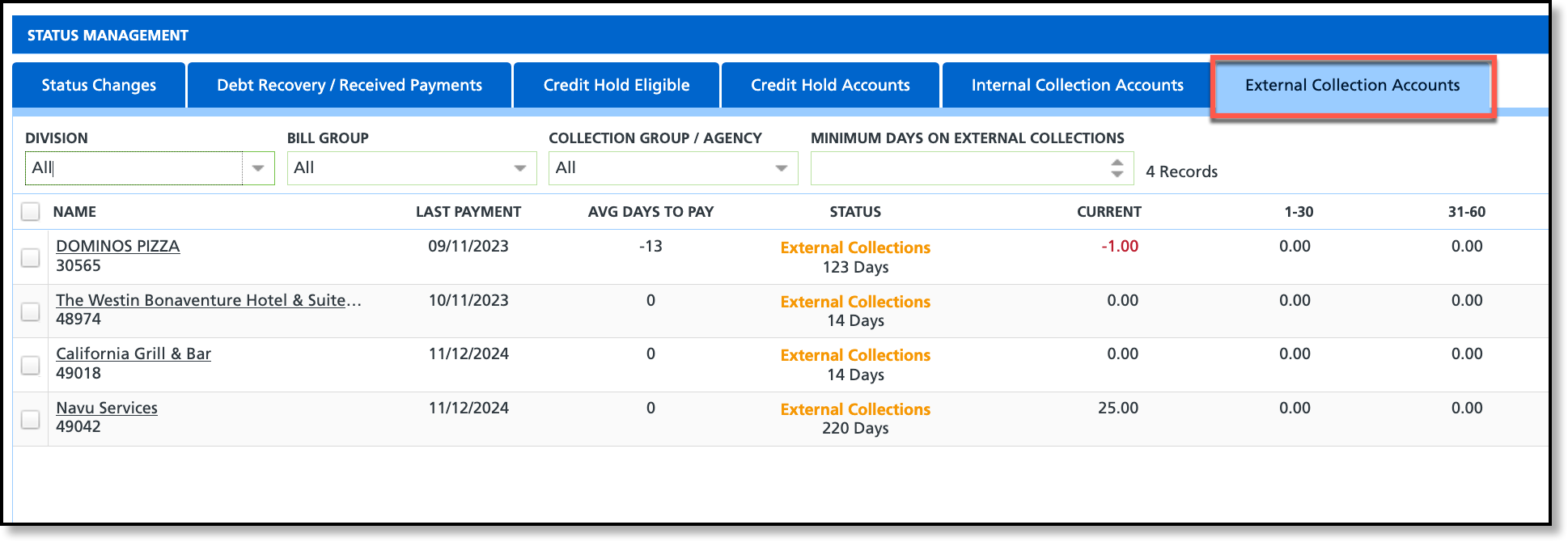Open the Navu Services account link

click(107, 408)
